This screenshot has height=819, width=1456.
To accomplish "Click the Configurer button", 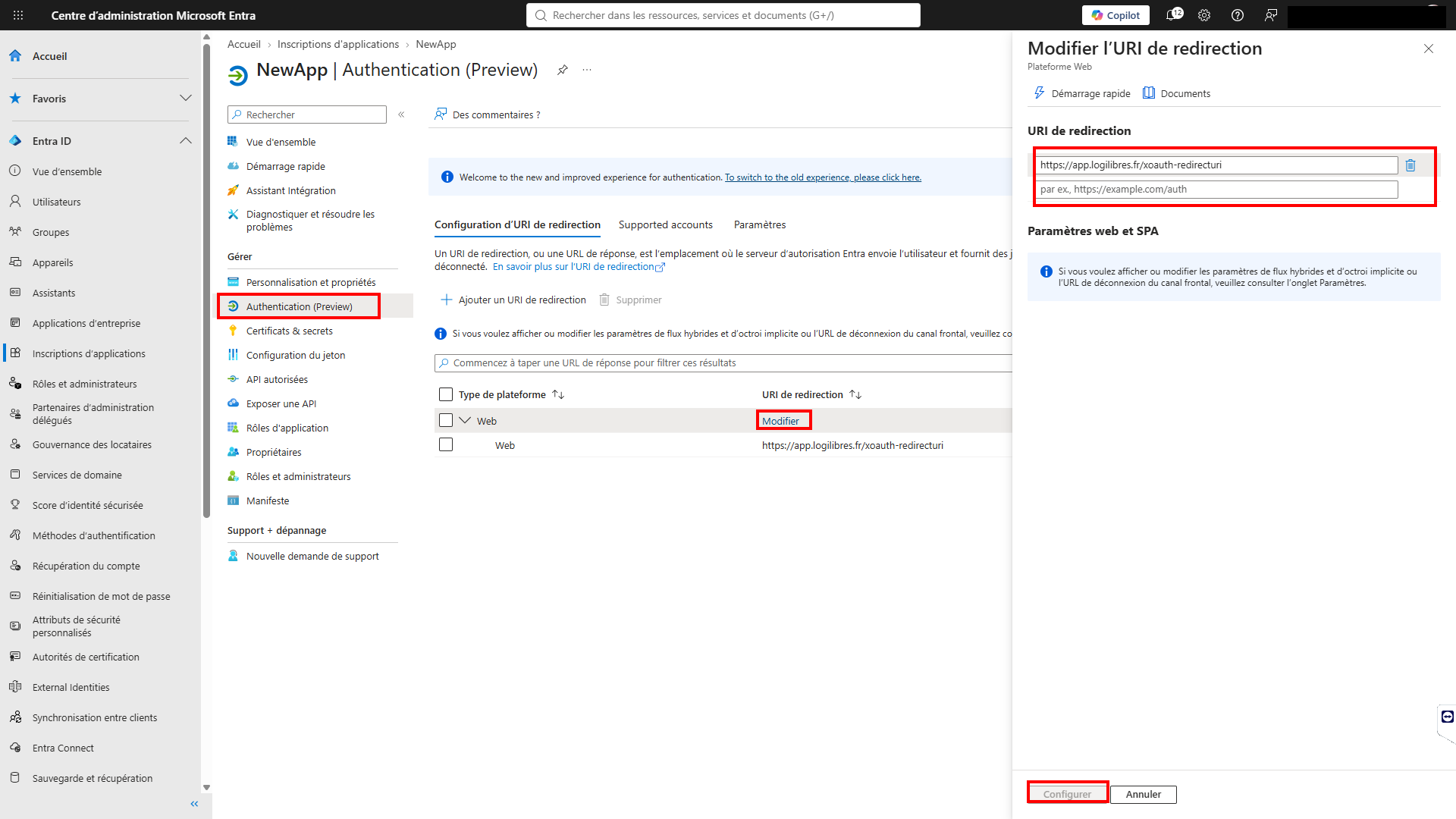I will (x=1067, y=794).
